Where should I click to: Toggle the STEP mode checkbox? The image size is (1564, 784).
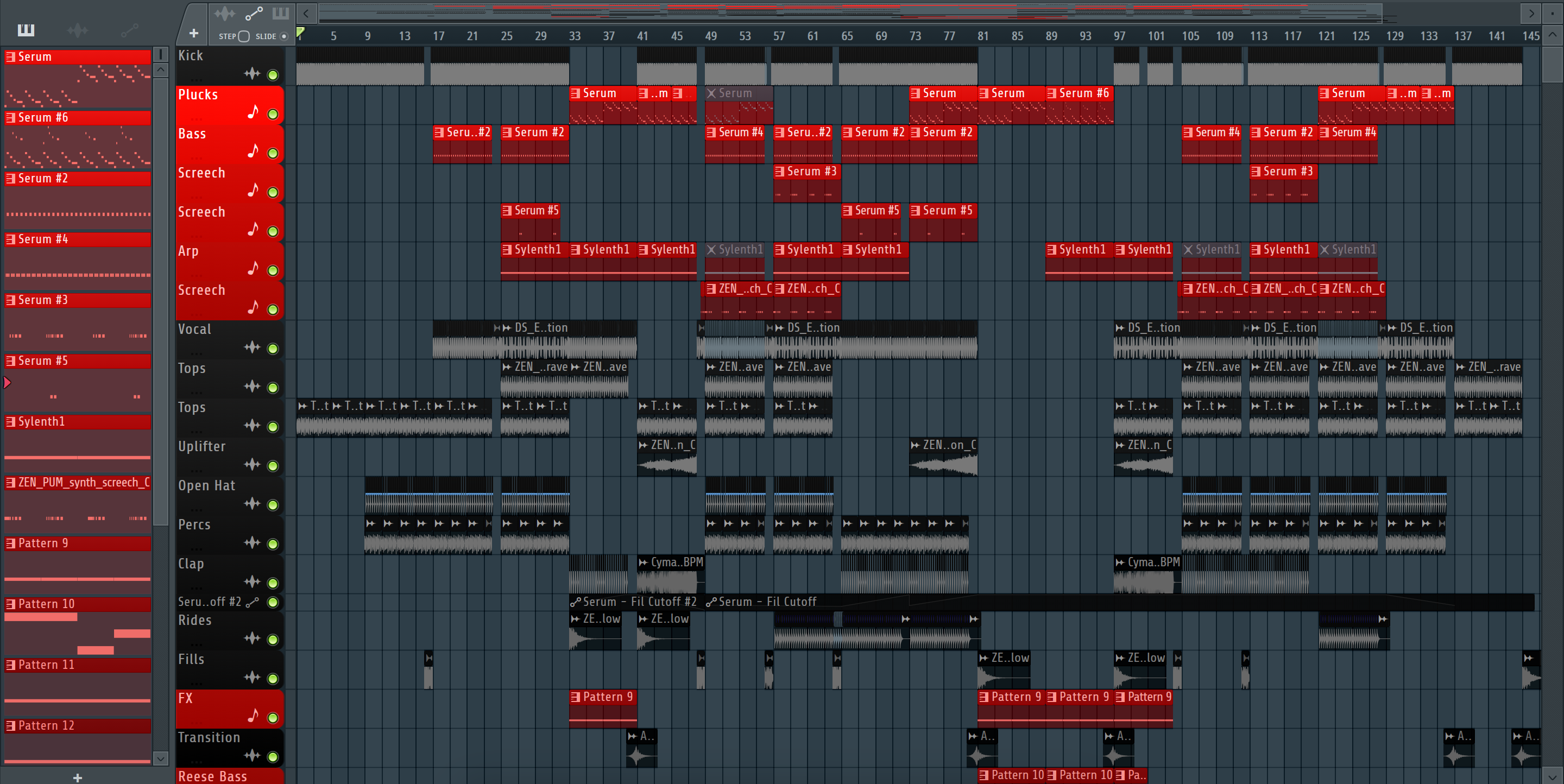tap(243, 36)
